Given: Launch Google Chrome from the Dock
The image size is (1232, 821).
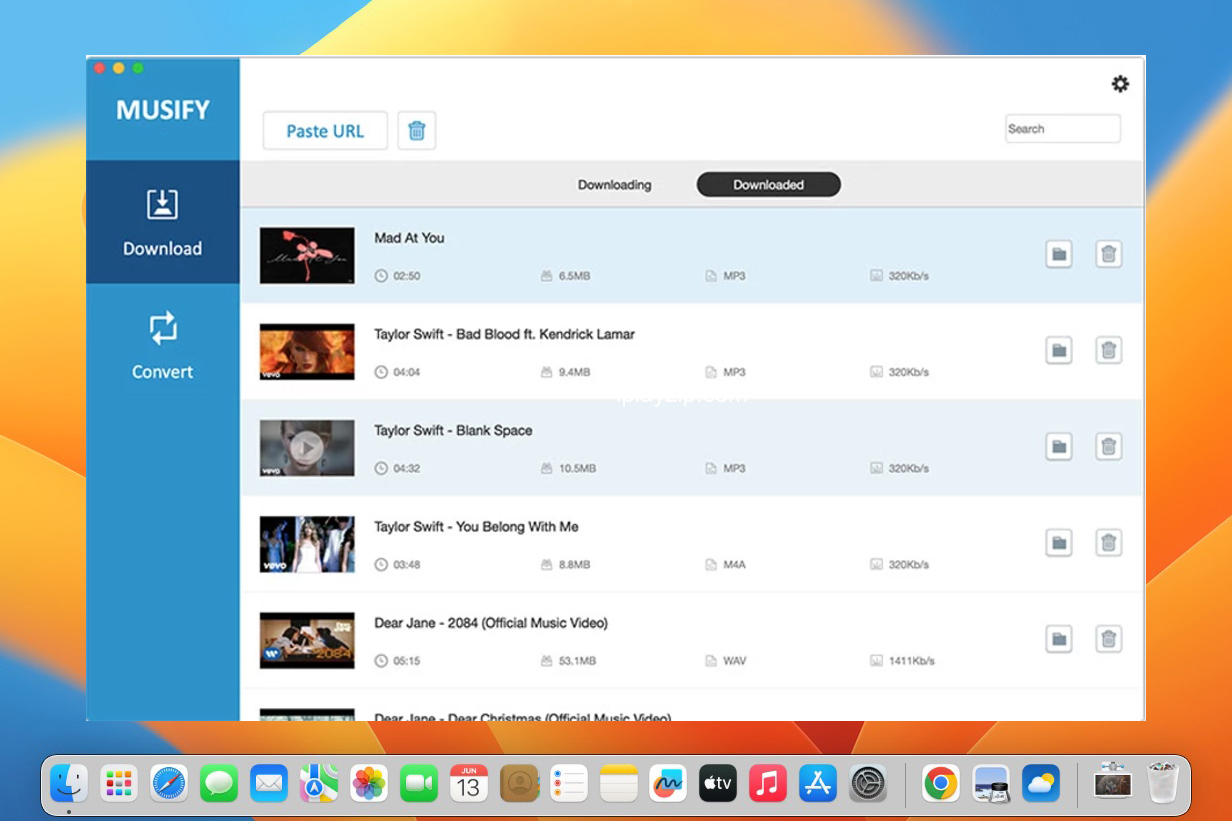Looking at the screenshot, I should [941, 783].
